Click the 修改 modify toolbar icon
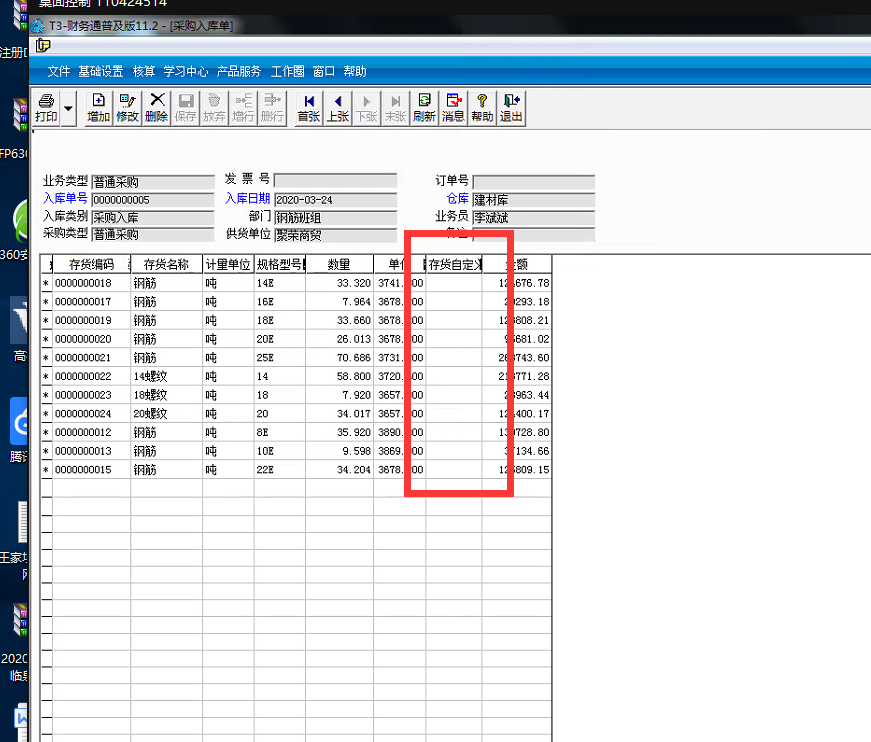 point(127,108)
